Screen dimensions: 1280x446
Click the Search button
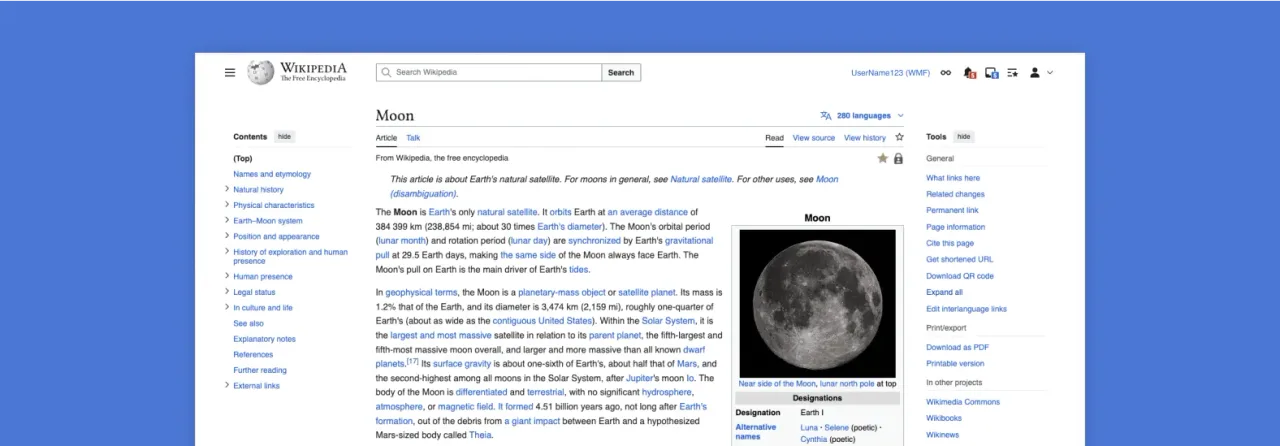[621, 72]
